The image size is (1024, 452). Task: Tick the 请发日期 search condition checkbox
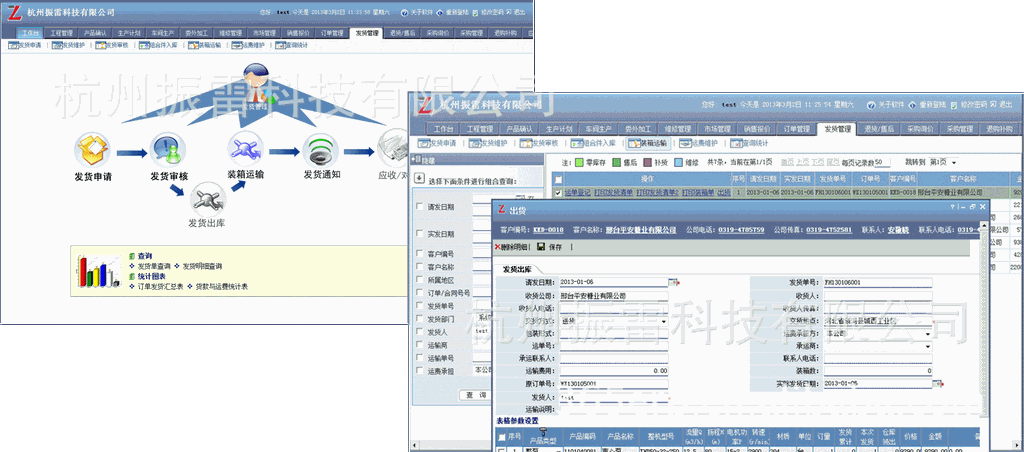419,206
